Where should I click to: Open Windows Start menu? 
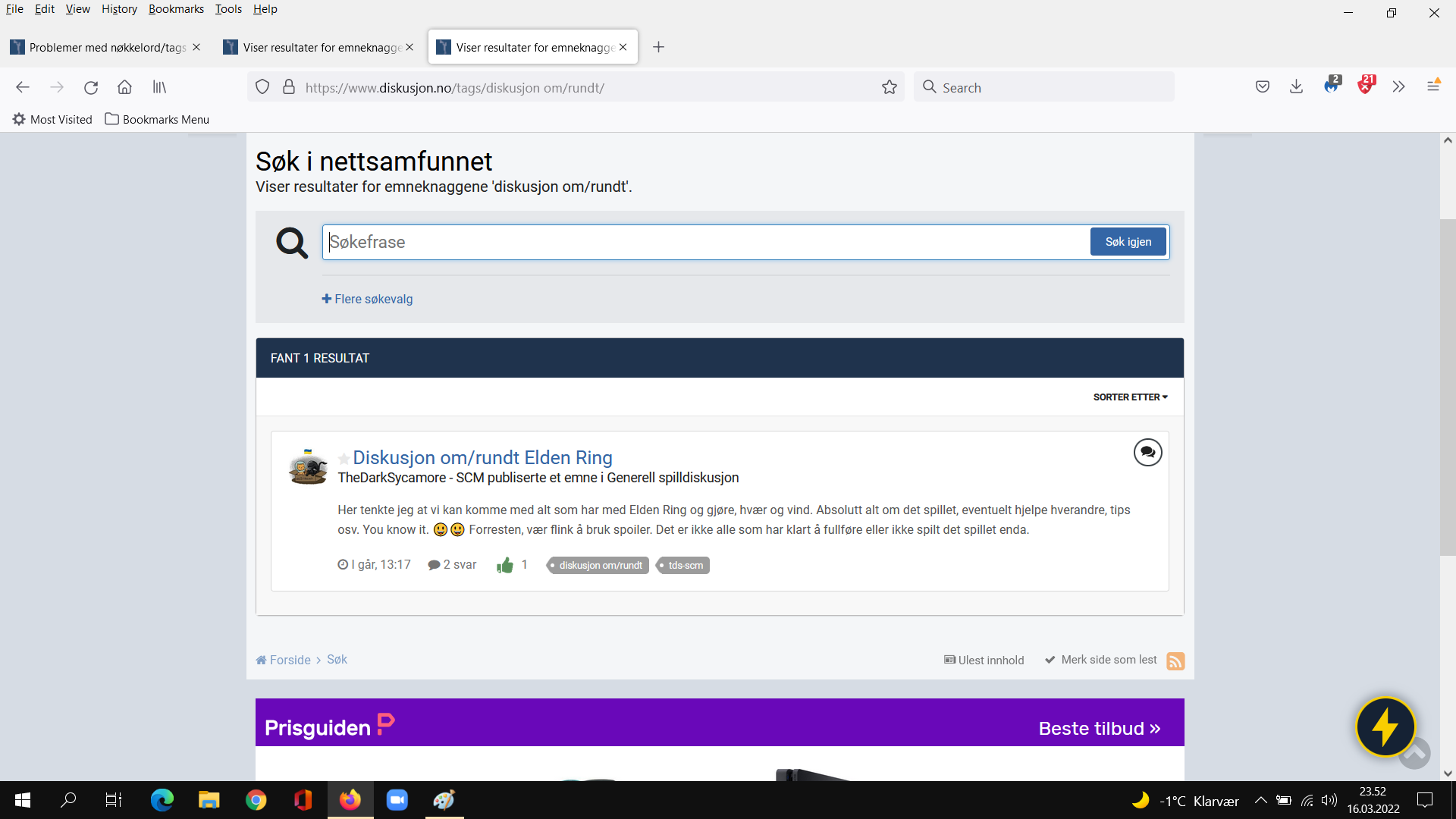point(23,800)
